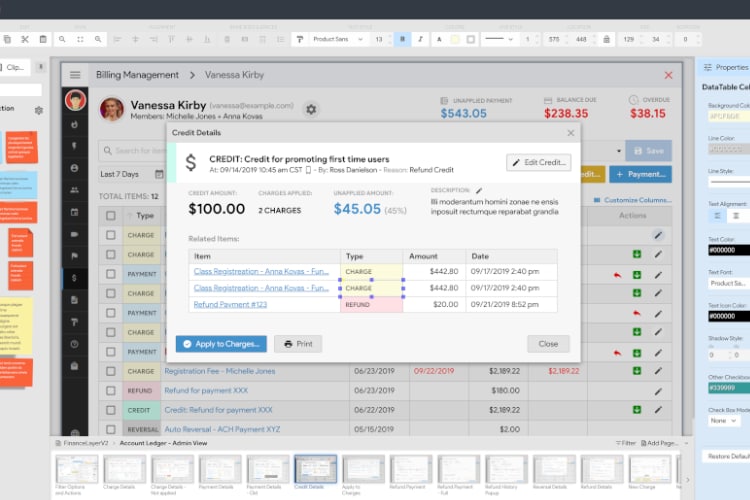Toggle bold text formatting
Viewport: 750px width, 500px height.
pos(402,39)
